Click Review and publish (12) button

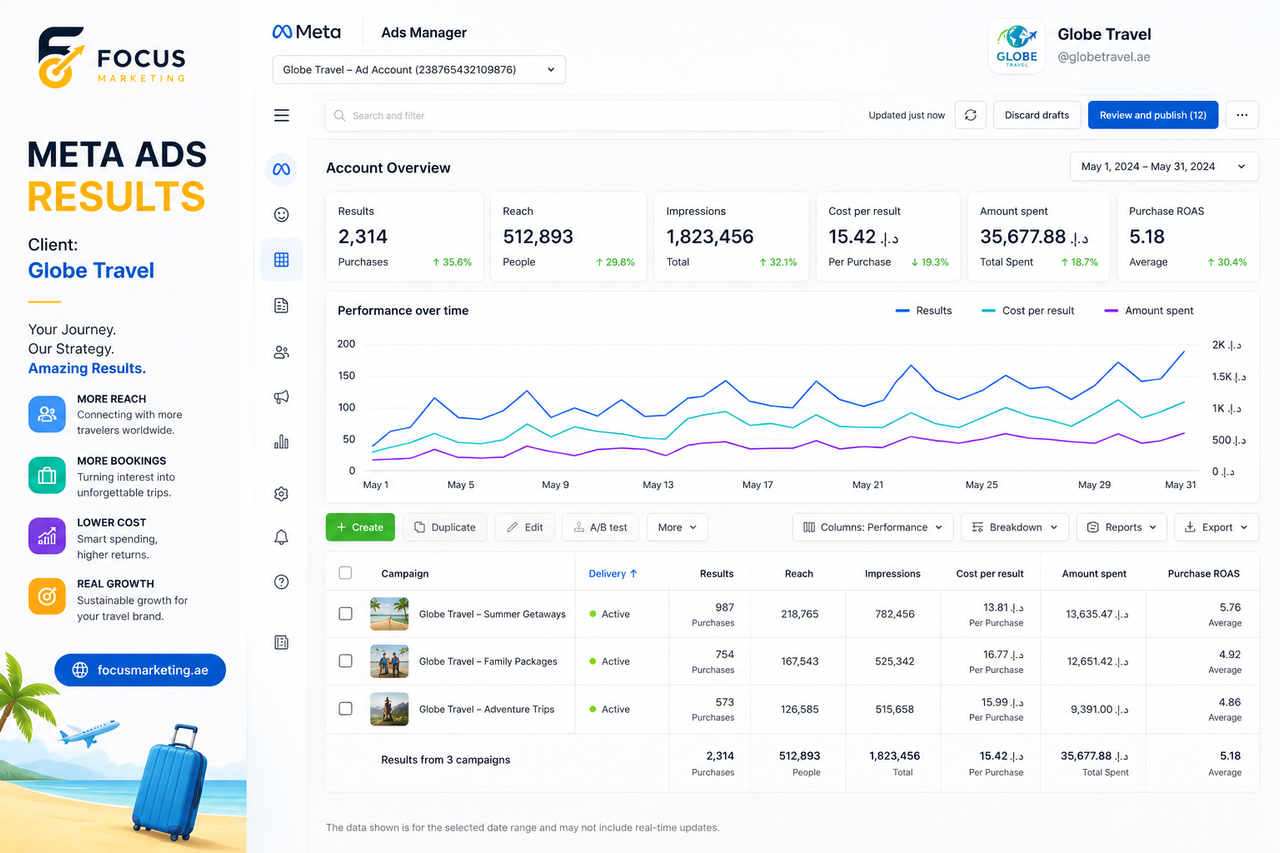tap(1153, 115)
